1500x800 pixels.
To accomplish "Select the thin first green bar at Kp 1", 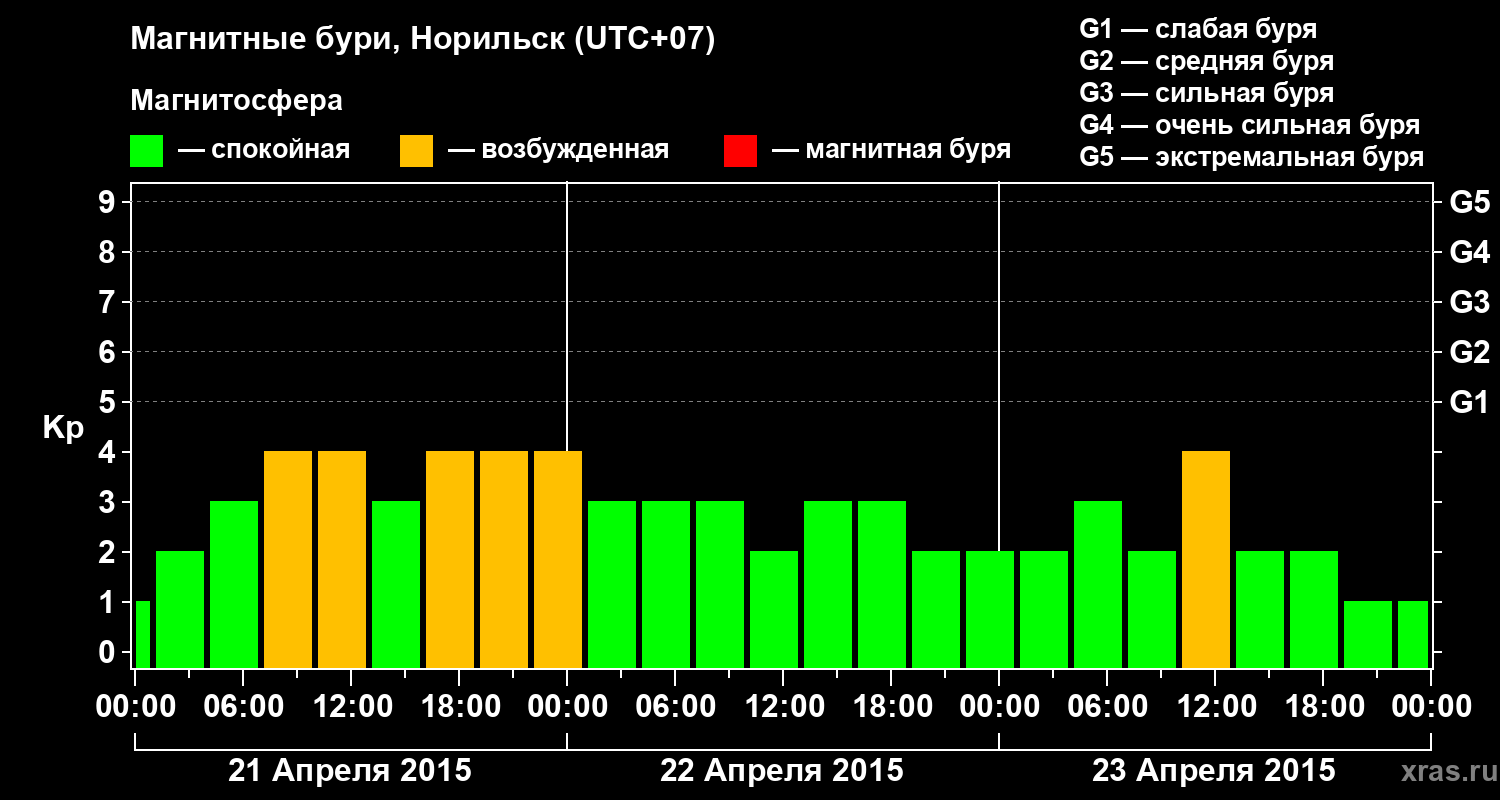I will pyautogui.click(x=142, y=634).
